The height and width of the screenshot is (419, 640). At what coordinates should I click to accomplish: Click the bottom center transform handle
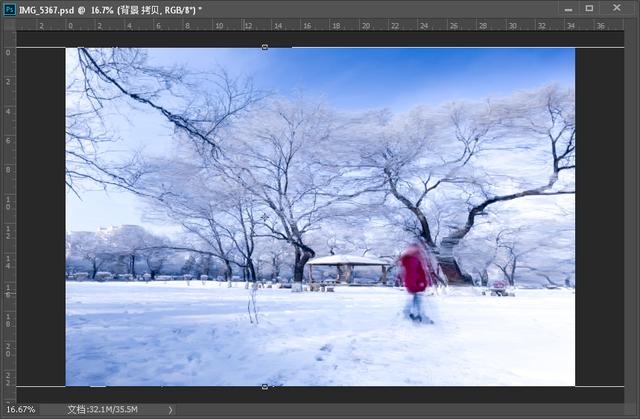(264, 386)
